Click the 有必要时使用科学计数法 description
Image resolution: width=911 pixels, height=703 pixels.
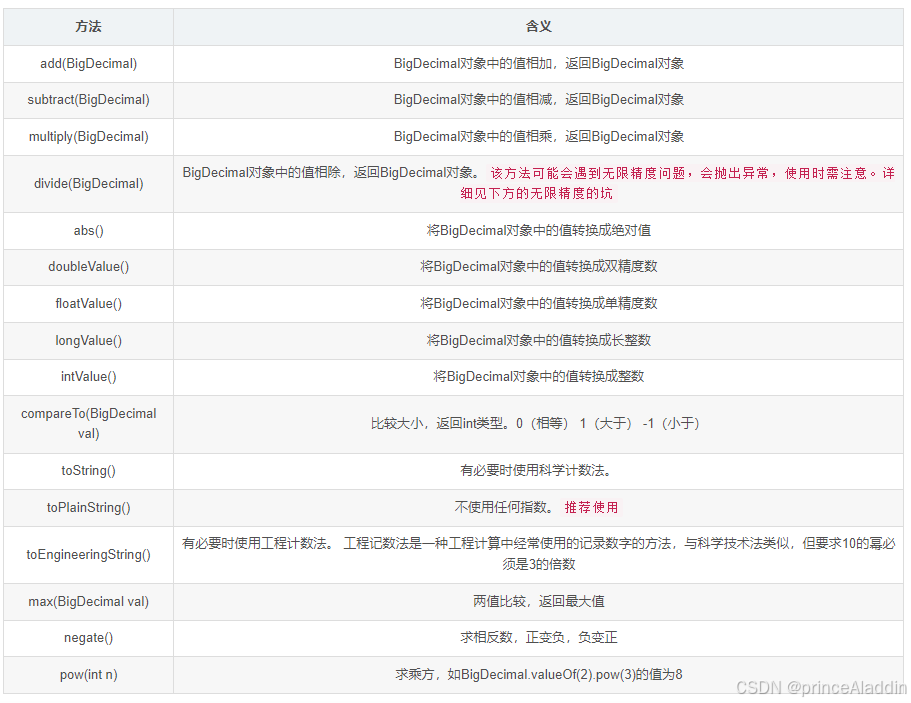point(536,471)
